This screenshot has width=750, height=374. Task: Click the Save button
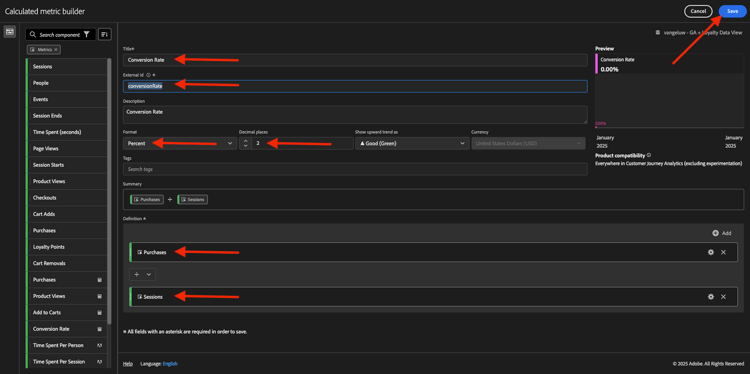[x=732, y=11]
